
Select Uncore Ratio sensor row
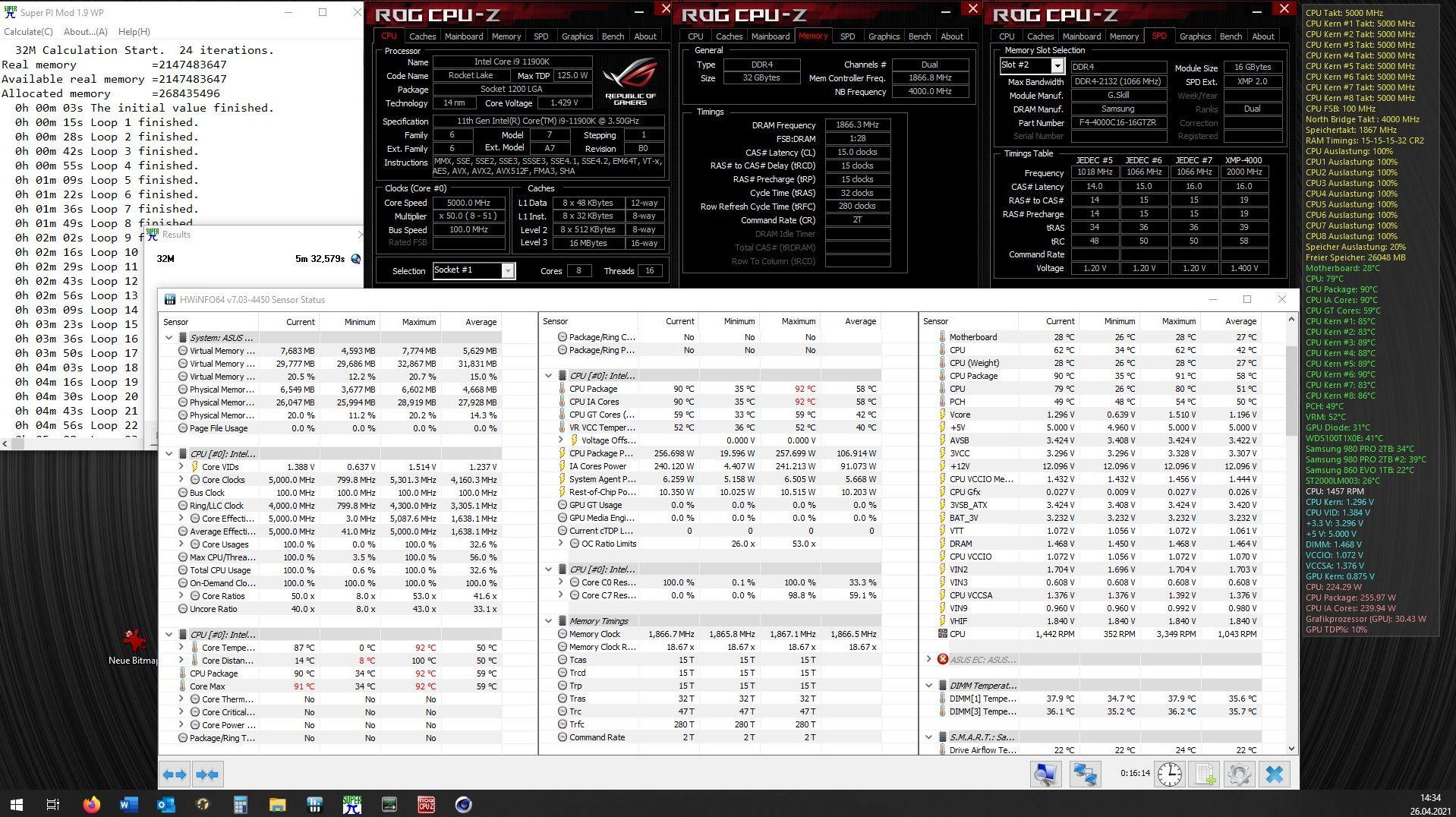(331, 609)
